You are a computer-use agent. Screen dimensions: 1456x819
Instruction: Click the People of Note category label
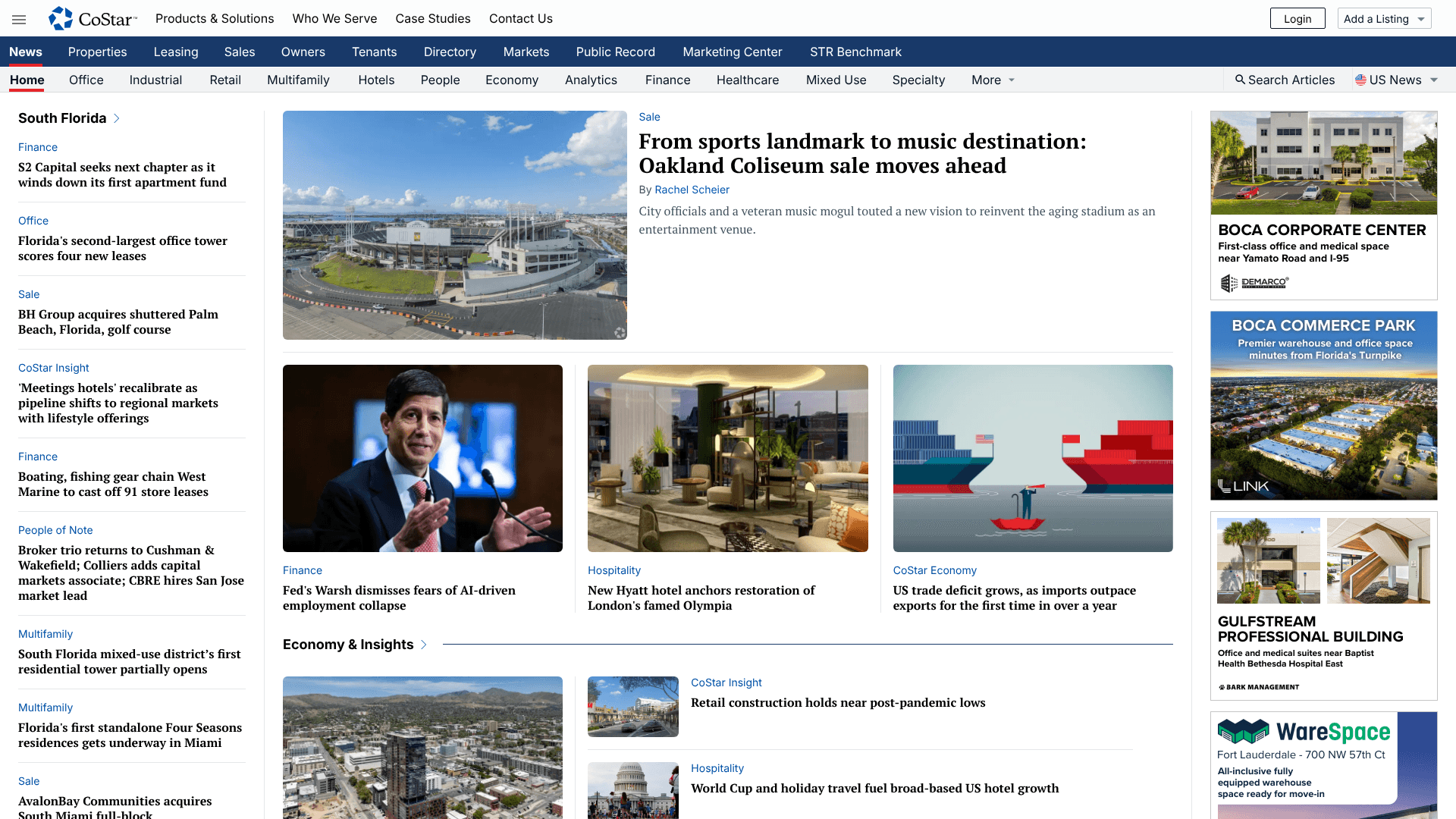[55, 530]
